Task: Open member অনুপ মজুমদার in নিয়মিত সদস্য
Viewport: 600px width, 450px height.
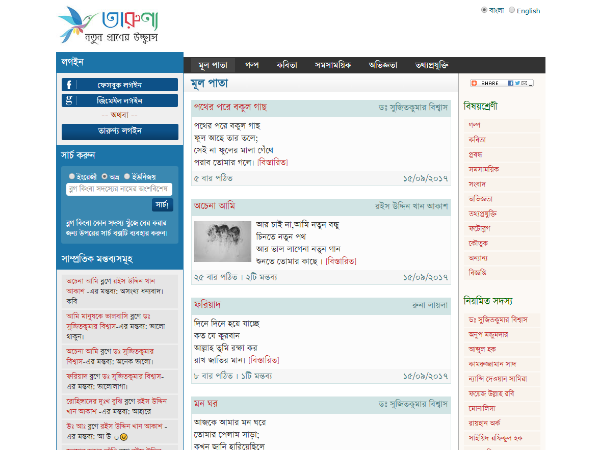Action: pos(502,334)
